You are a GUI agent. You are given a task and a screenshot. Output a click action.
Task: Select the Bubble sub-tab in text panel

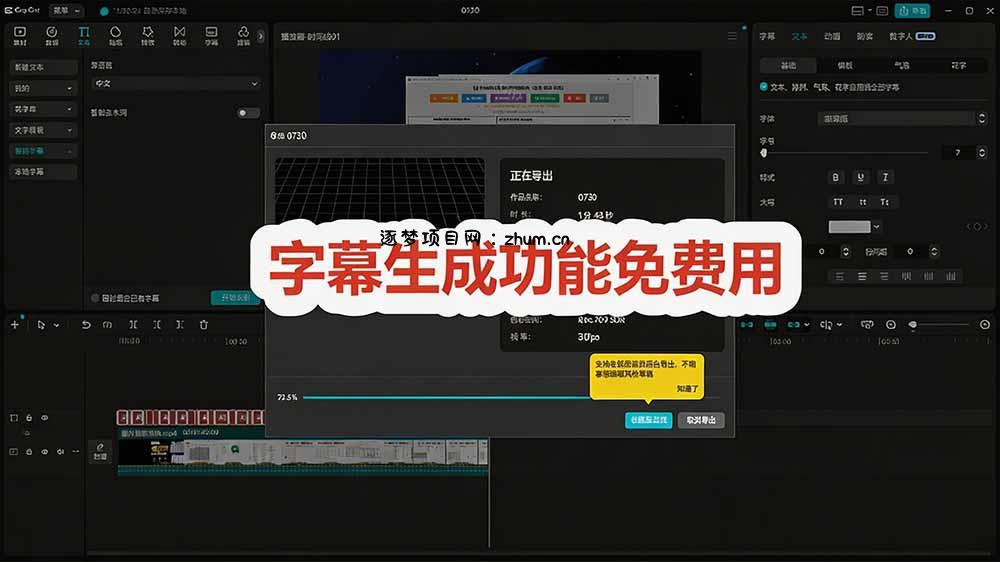pos(902,65)
